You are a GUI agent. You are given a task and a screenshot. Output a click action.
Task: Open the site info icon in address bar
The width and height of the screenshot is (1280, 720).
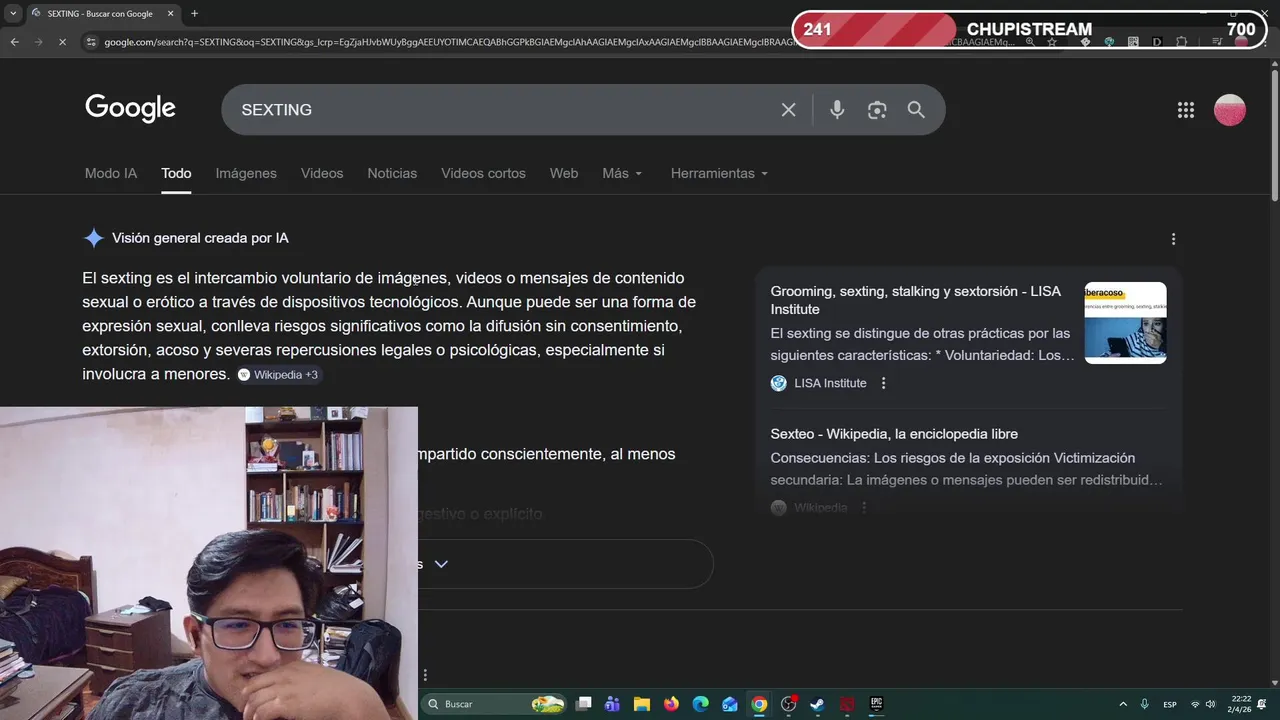point(91,42)
